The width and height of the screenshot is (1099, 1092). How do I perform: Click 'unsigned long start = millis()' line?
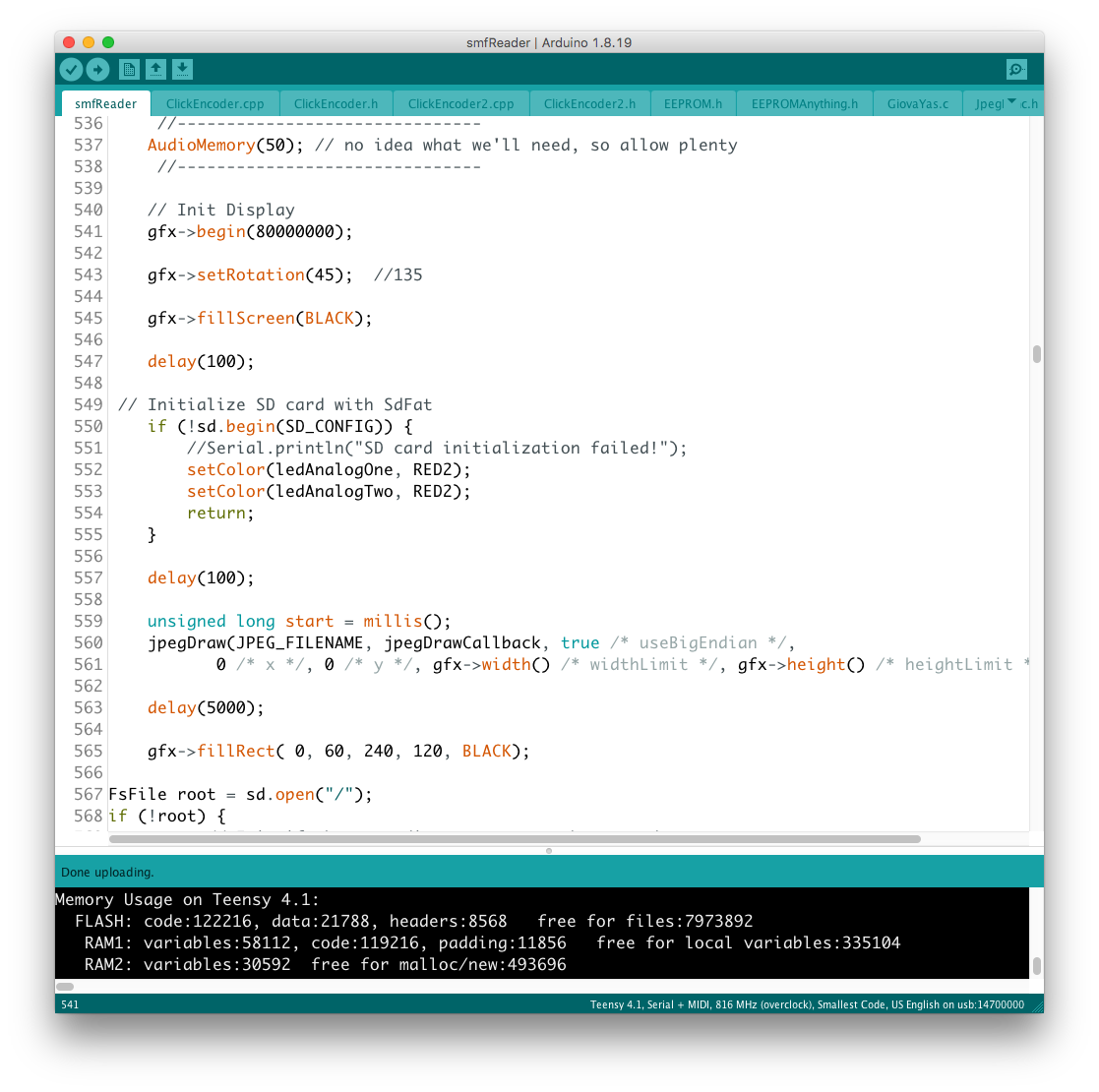pos(299,621)
